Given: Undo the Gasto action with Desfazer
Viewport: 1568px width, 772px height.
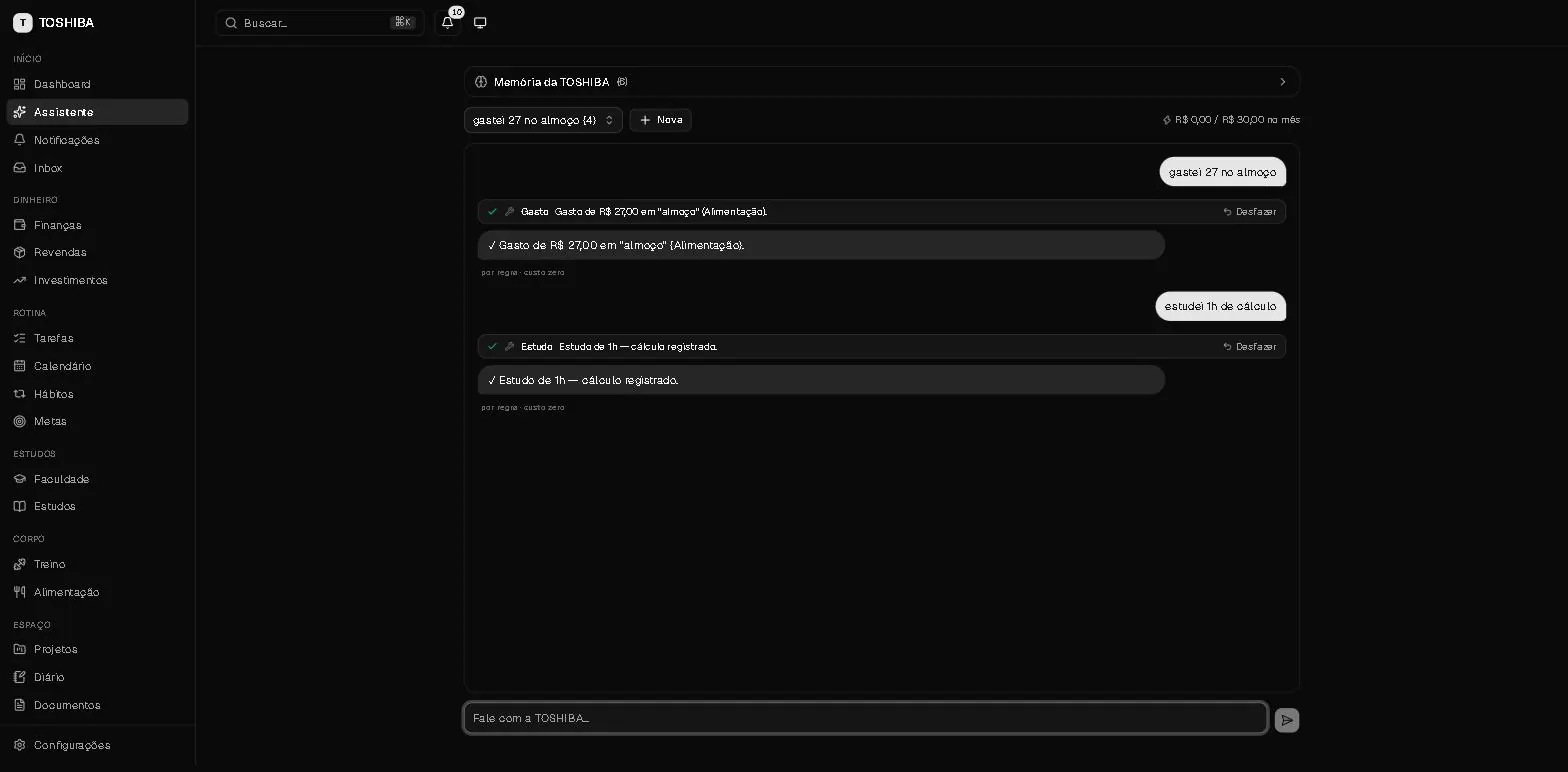Looking at the screenshot, I should tap(1250, 212).
